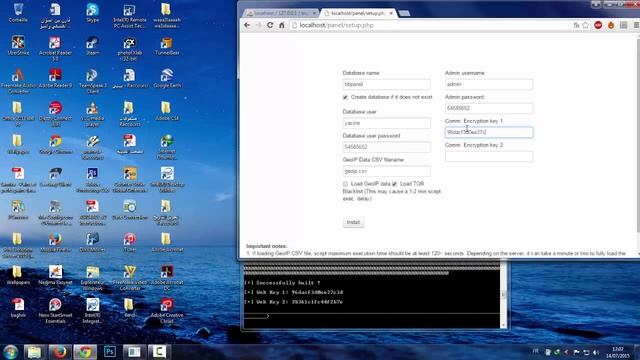This screenshot has height=360, width=640.
Task: Select the Nedjma Easynet desktop icon
Action: (55, 275)
